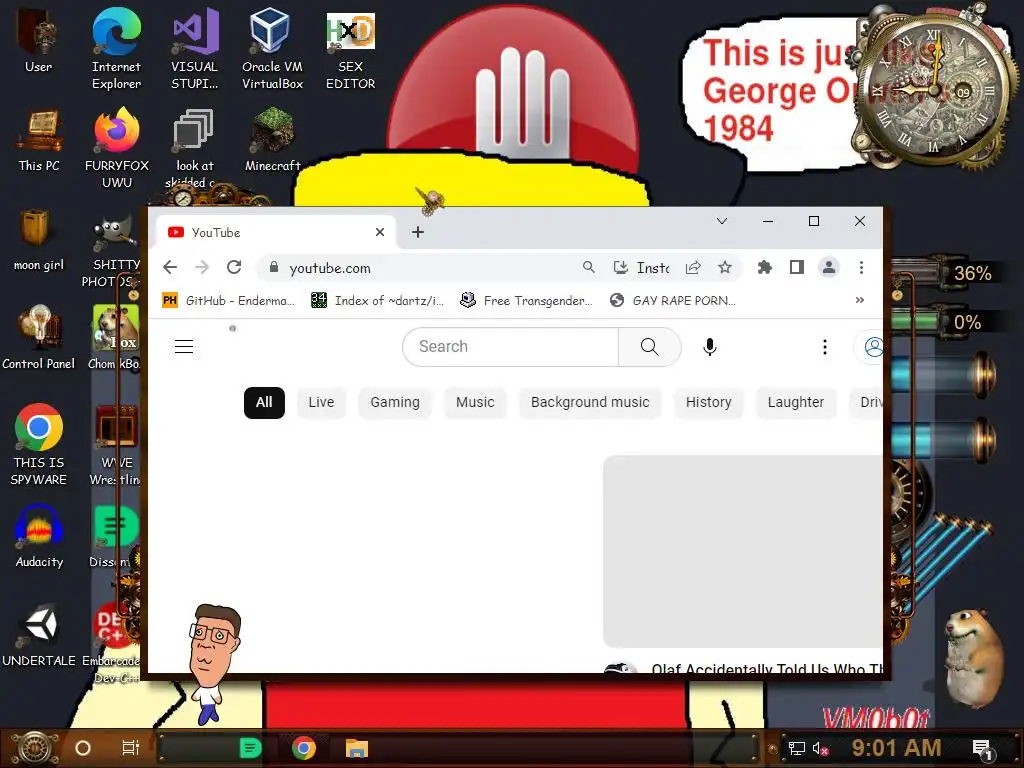1024x768 pixels.
Task: Toggle Chrome side panel icon
Action: [796, 267]
